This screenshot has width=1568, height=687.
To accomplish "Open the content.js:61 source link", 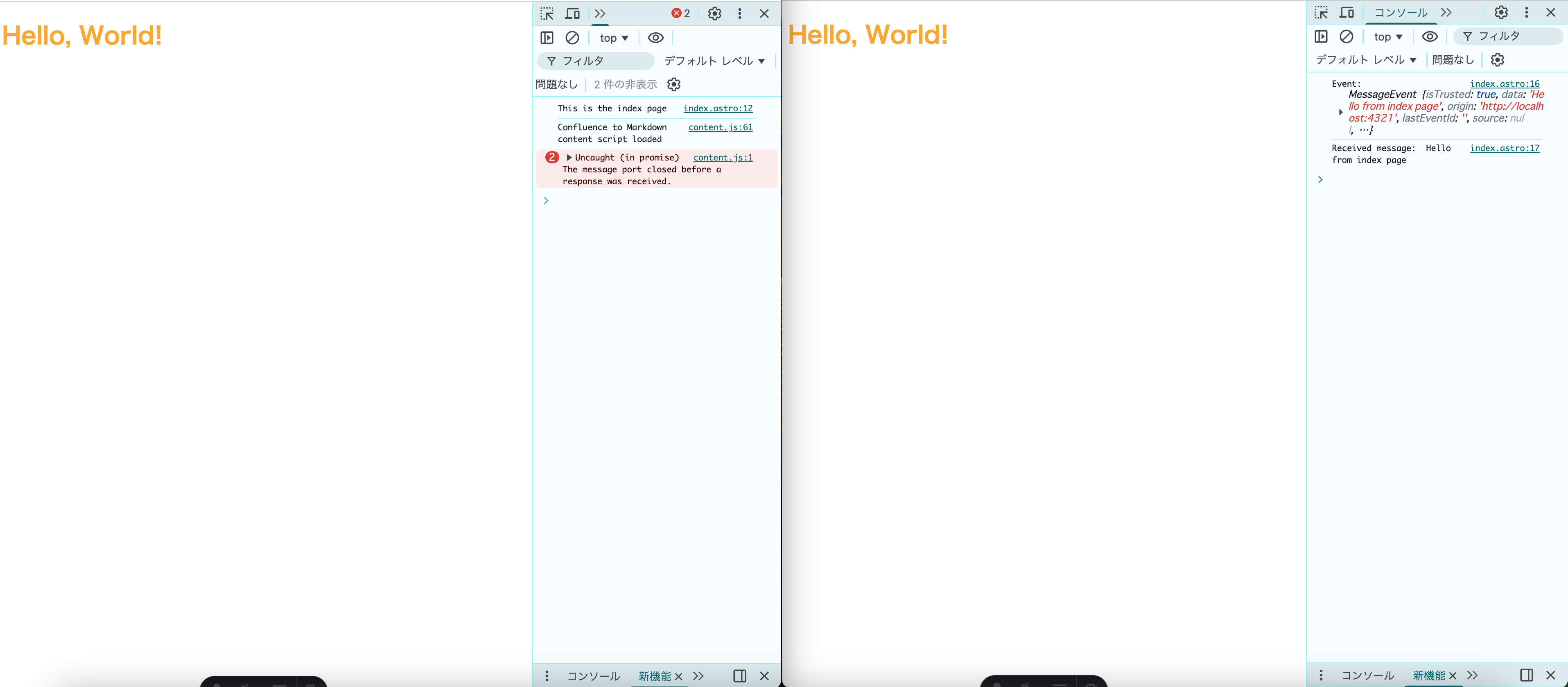I will (x=720, y=127).
